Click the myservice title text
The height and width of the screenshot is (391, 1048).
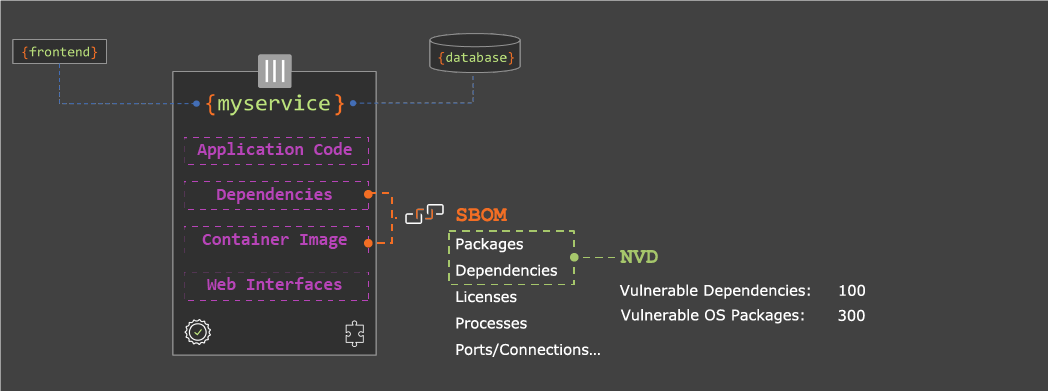[x=275, y=104]
